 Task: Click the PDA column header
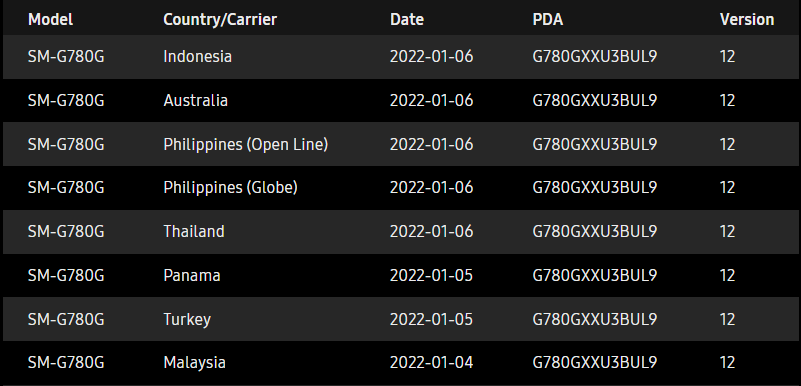tap(548, 19)
